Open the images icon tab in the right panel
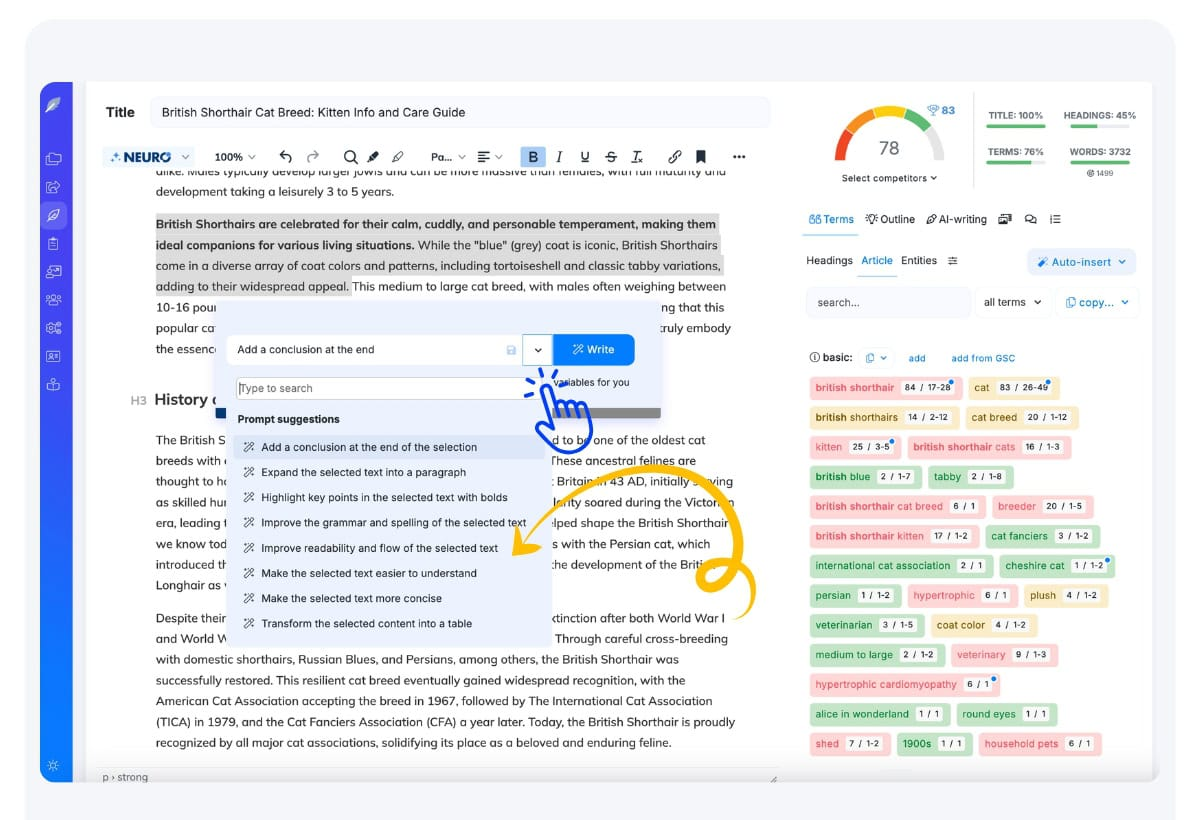The height and width of the screenshot is (820, 1200). click(1005, 219)
